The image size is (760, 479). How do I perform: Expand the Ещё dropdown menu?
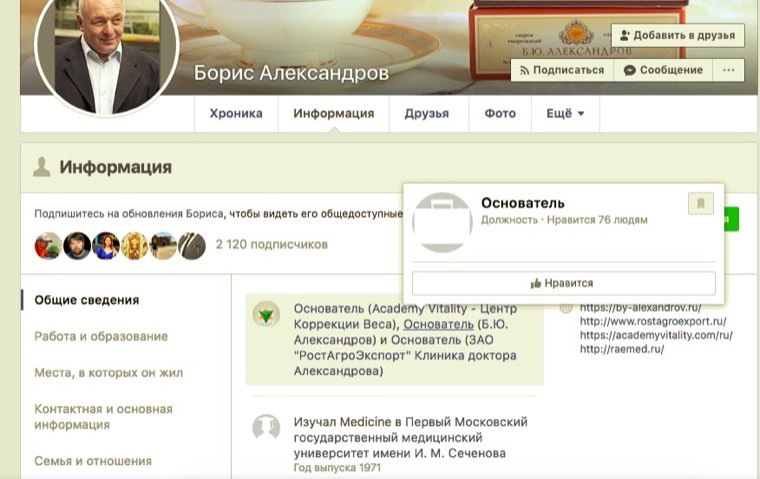565,113
